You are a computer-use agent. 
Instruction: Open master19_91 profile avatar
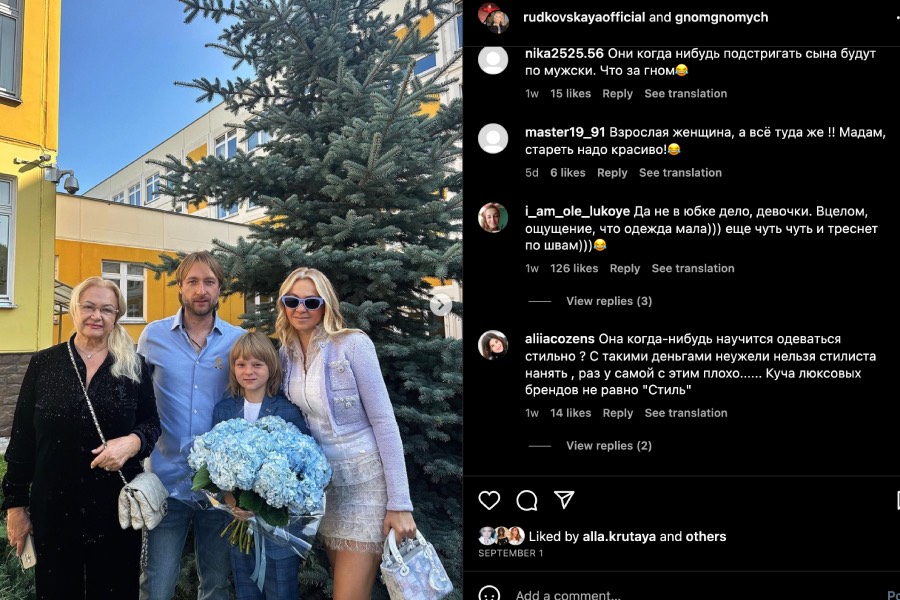[x=493, y=138]
